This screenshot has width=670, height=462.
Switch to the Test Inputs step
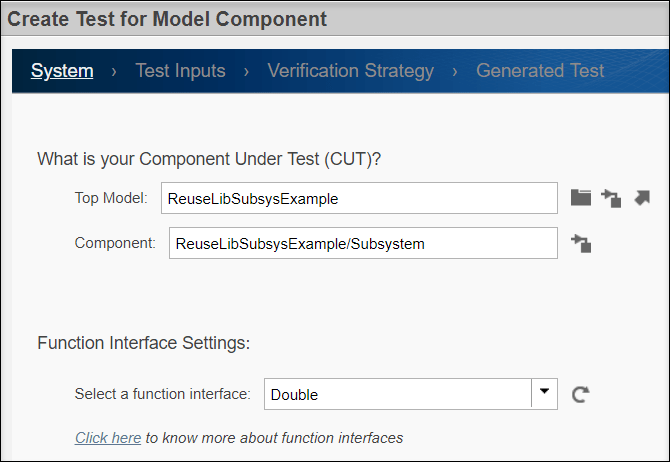click(180, 71)
